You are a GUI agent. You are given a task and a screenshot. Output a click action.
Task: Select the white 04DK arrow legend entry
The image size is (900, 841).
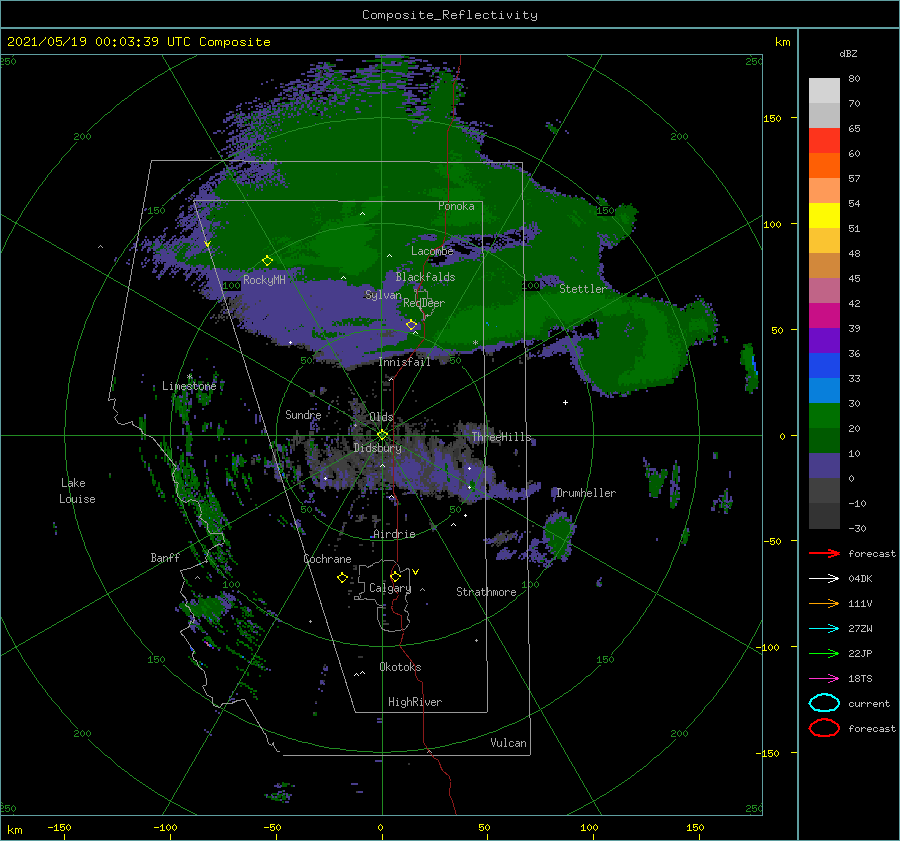tap(824, 579)
